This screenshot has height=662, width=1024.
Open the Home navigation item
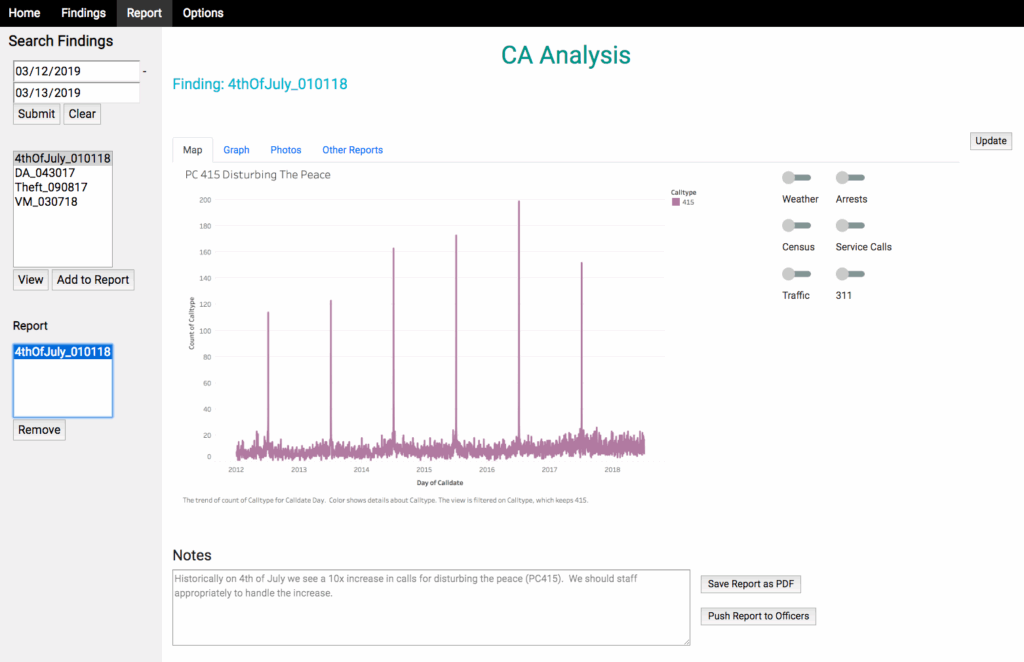tap(25, 13)
